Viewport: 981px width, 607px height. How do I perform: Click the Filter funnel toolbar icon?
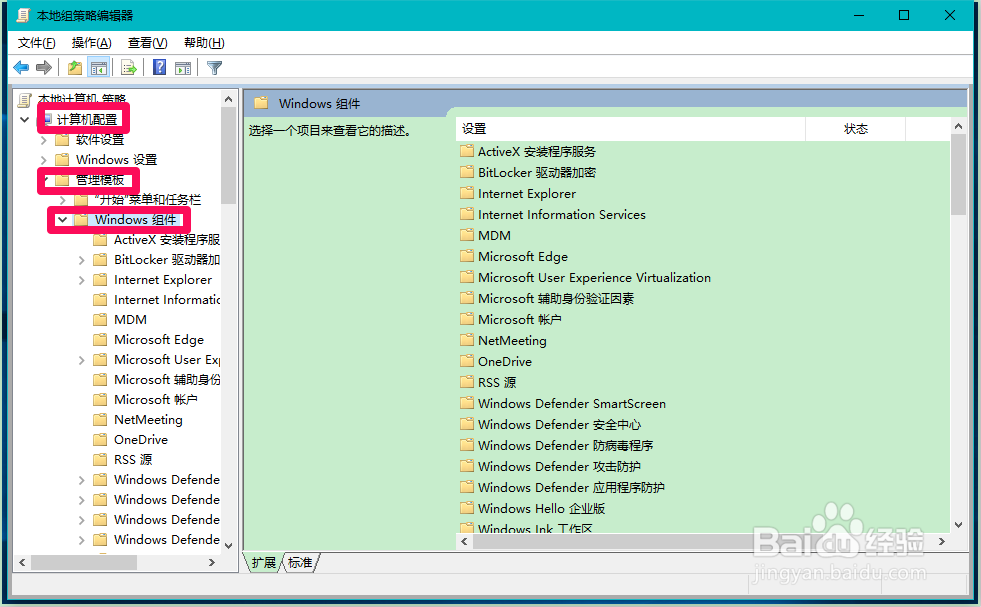point(215,68)
